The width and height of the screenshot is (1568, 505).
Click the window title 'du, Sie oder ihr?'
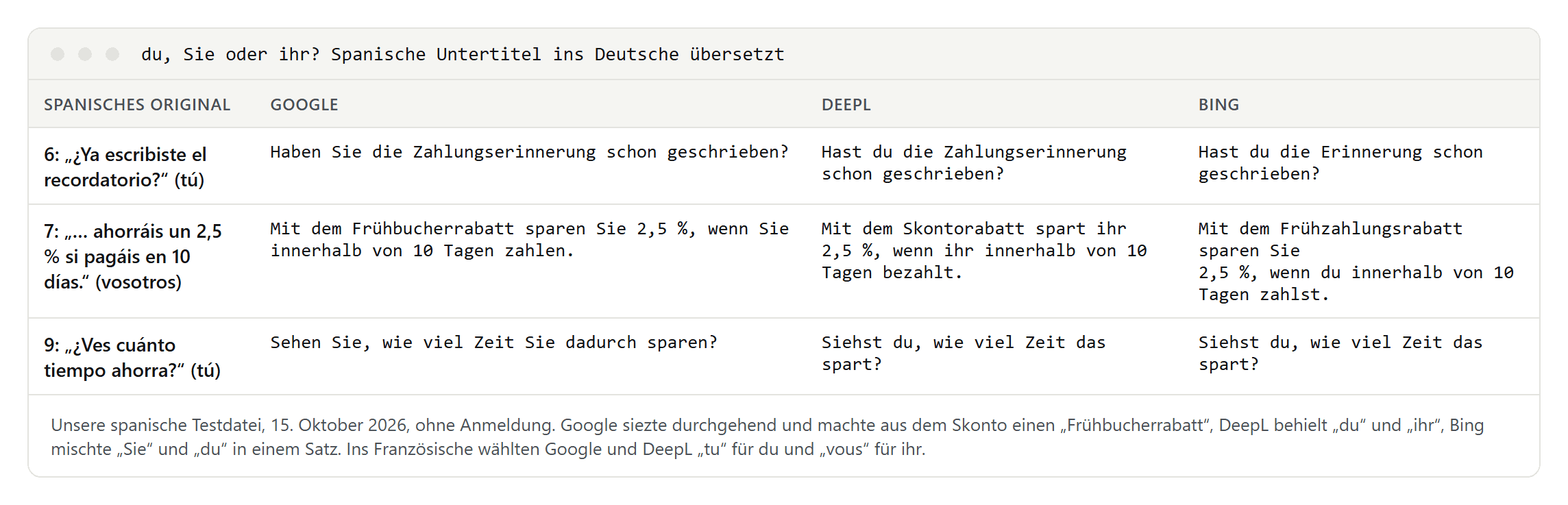pyautogui.click(x=231, y=54)
